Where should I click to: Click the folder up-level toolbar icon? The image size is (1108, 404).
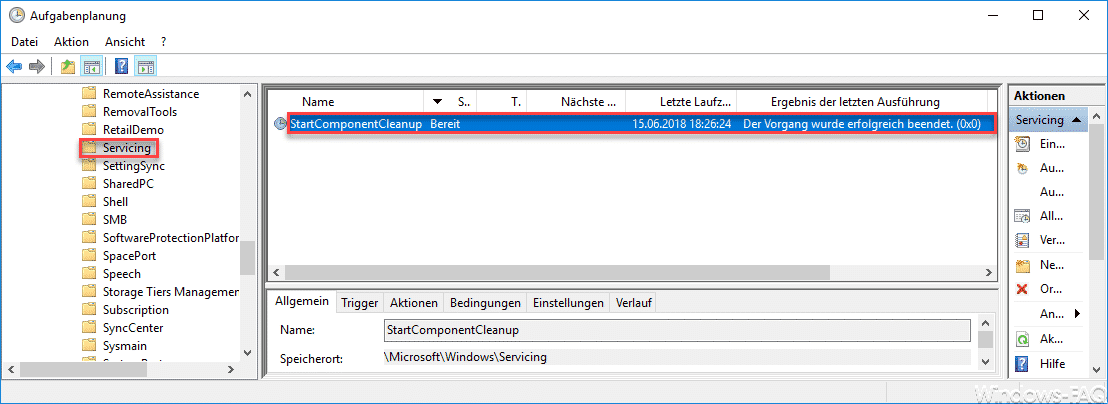coord(67,67)
